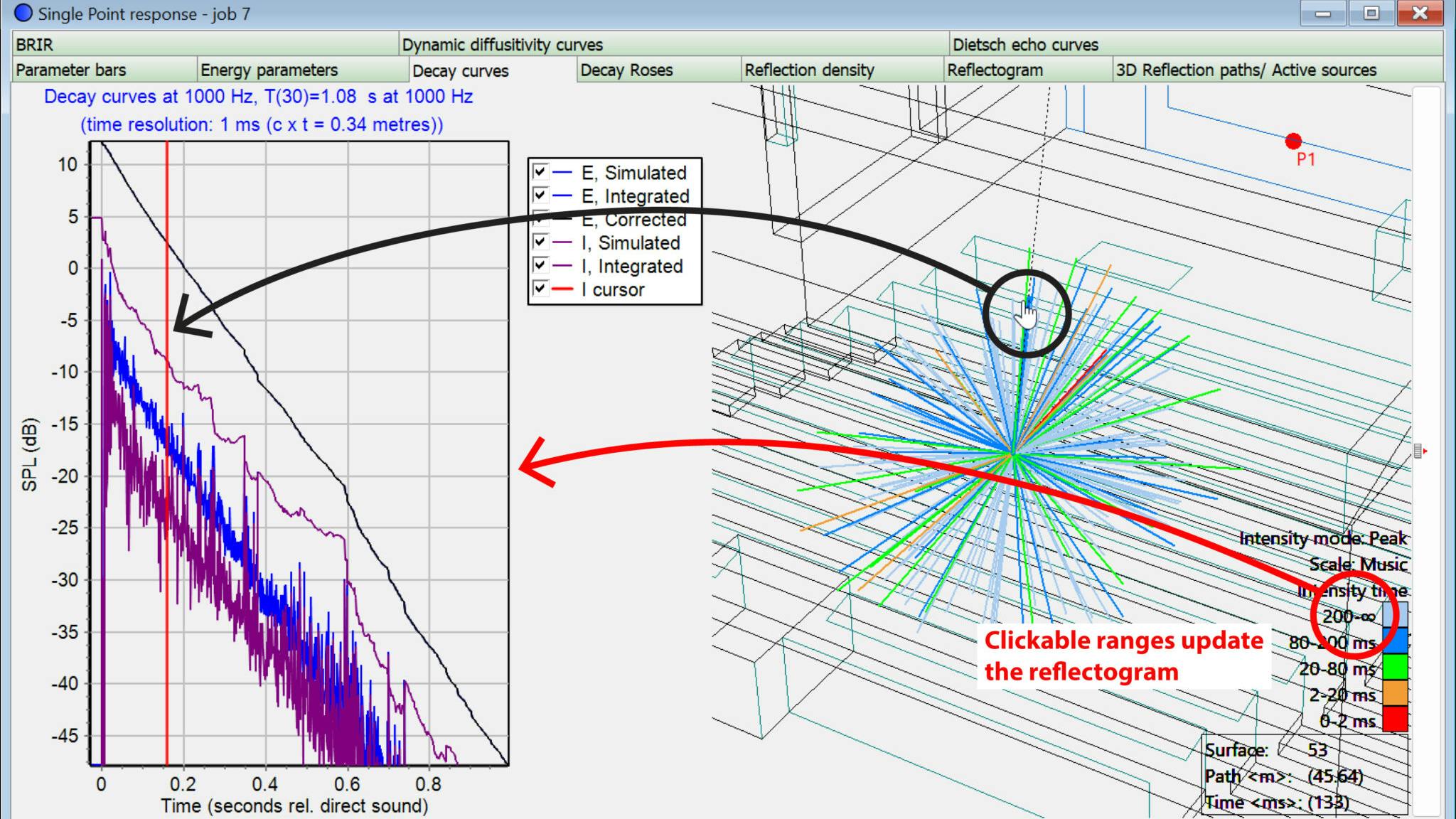This screenshot has height=819, width=1456.
Task: Uncheck the E, Simulated curve
Action: pos(540,172)
